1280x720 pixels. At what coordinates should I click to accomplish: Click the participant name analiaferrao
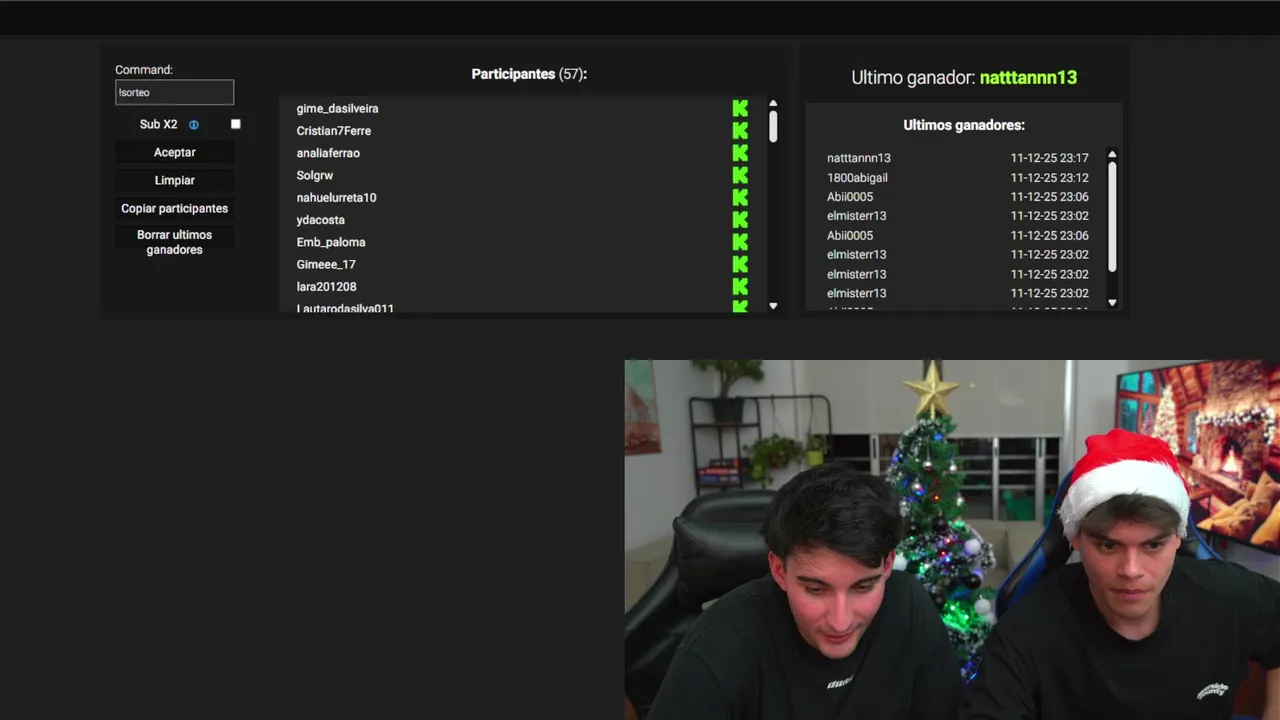point(328,153)
